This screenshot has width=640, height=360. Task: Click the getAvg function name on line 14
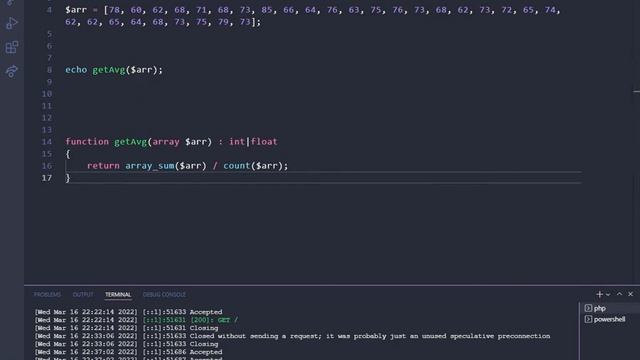pyautogui.click(x=130, y=142)
